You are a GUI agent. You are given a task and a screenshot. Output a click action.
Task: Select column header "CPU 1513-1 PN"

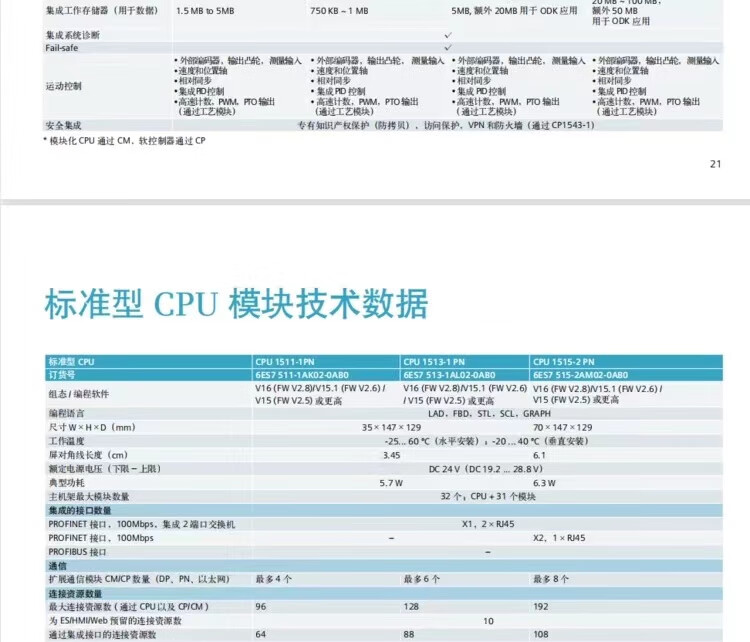point(434,362)
